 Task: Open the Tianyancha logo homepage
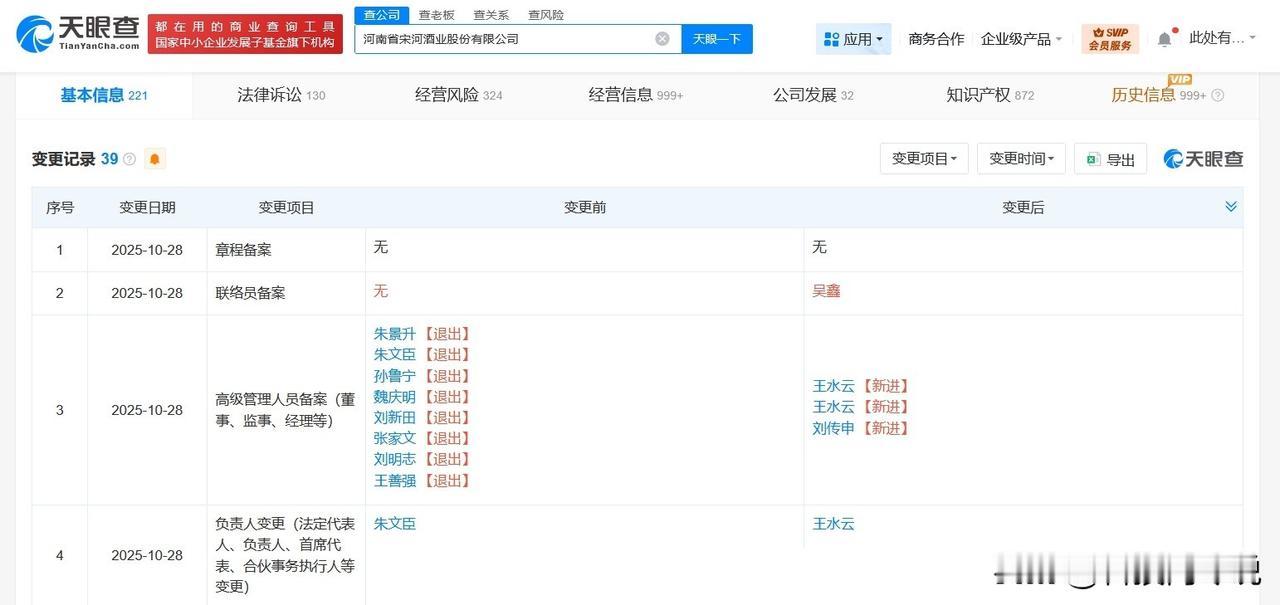pyautogui.click(x=77, y=34)
